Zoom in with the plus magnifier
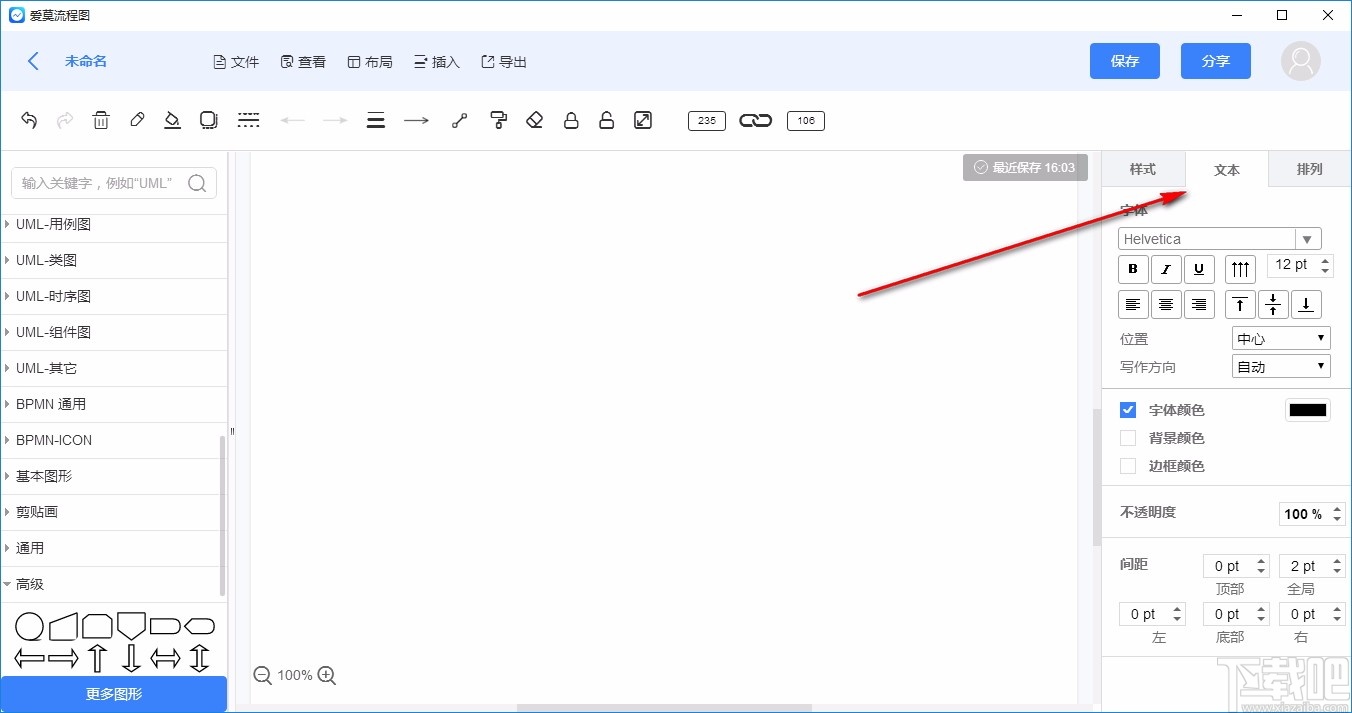The image size is (1352, 713). (x=326, y=676)
